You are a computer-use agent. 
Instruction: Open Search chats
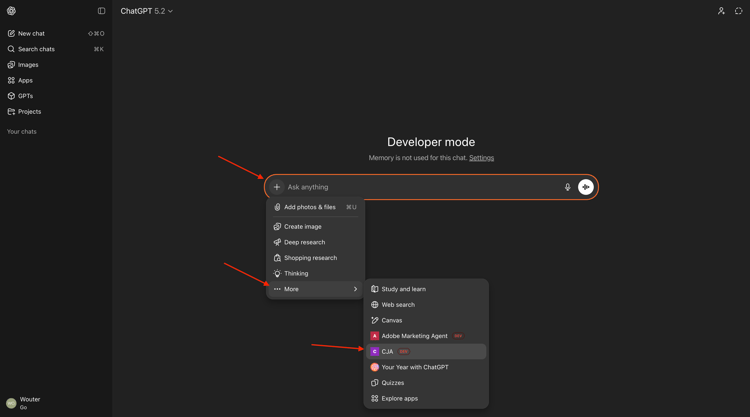[x=56, y=49]
